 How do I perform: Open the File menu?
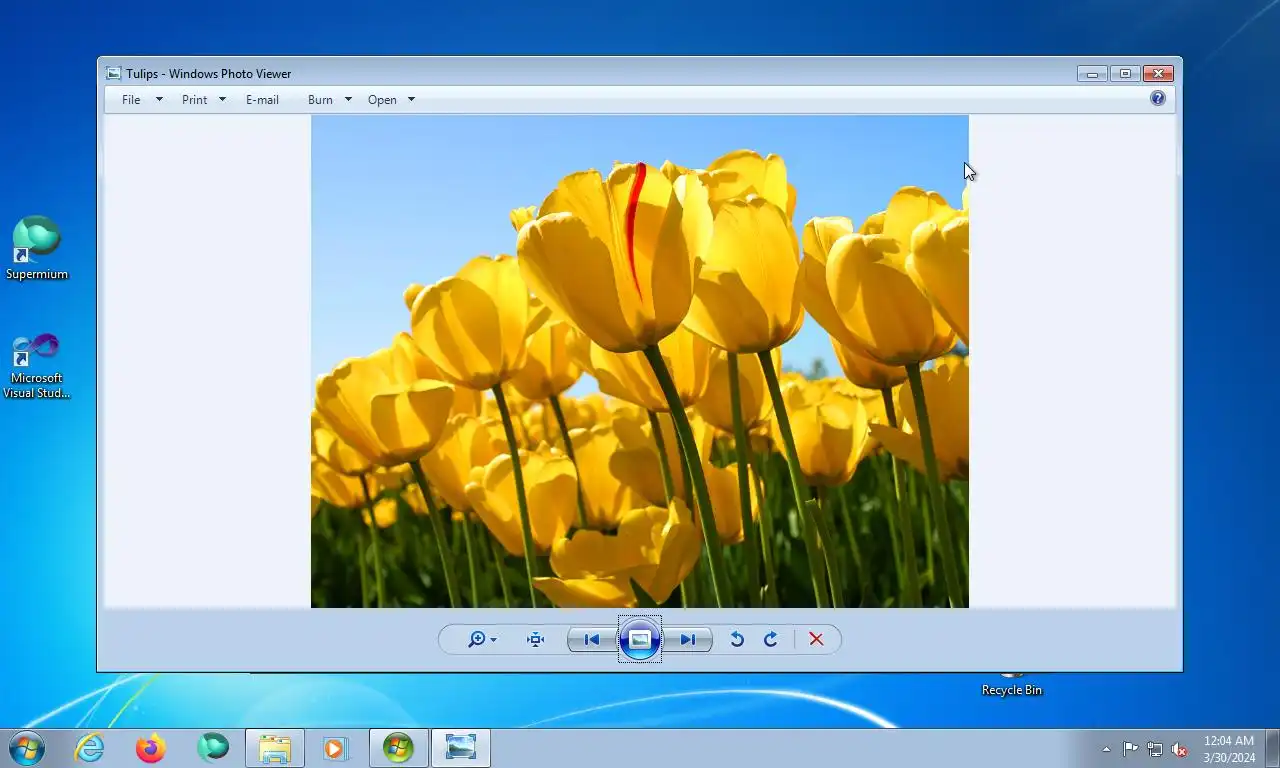pos(131,100)
